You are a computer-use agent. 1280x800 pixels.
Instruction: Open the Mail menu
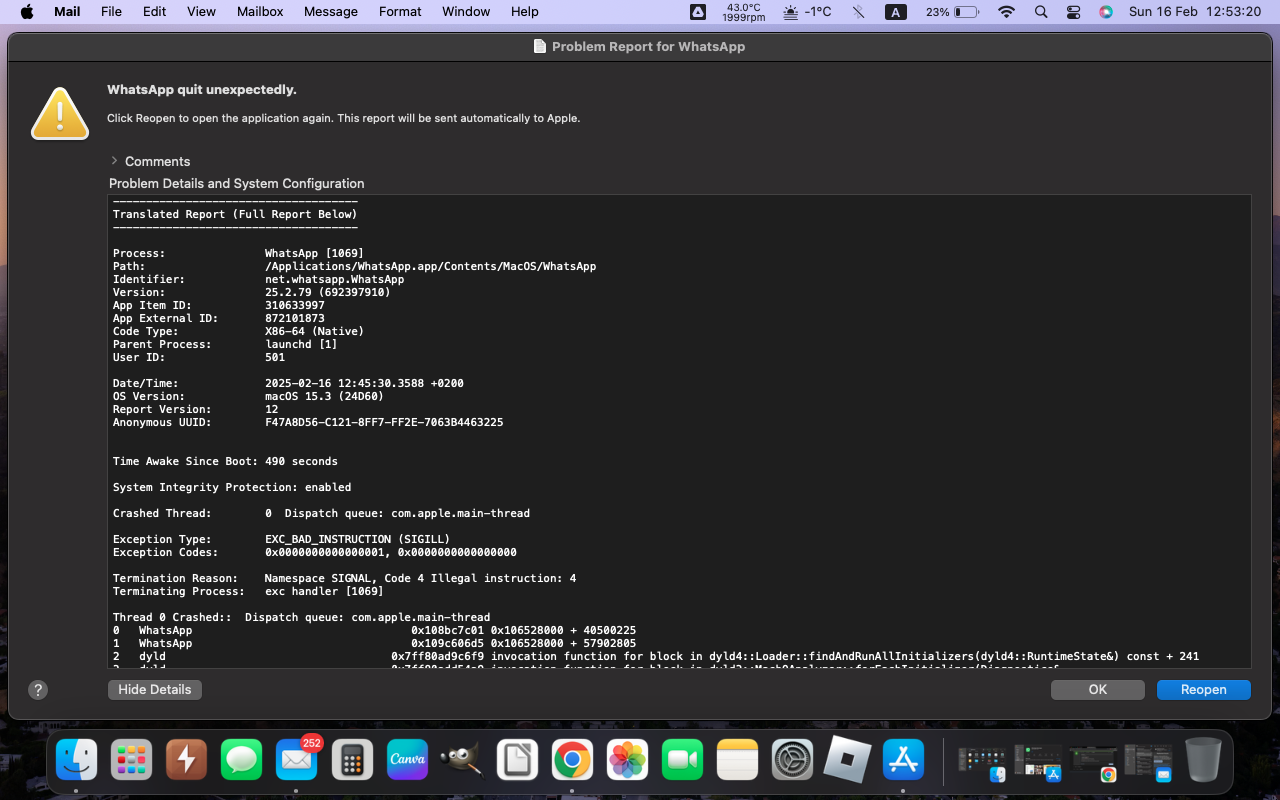point(67,12)
